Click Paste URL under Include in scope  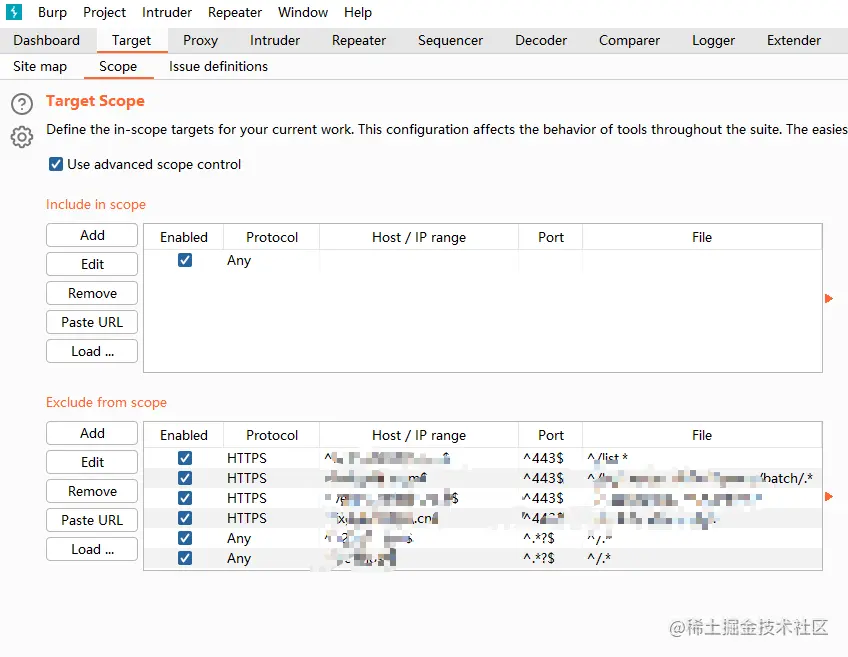[x=92, y=322]
